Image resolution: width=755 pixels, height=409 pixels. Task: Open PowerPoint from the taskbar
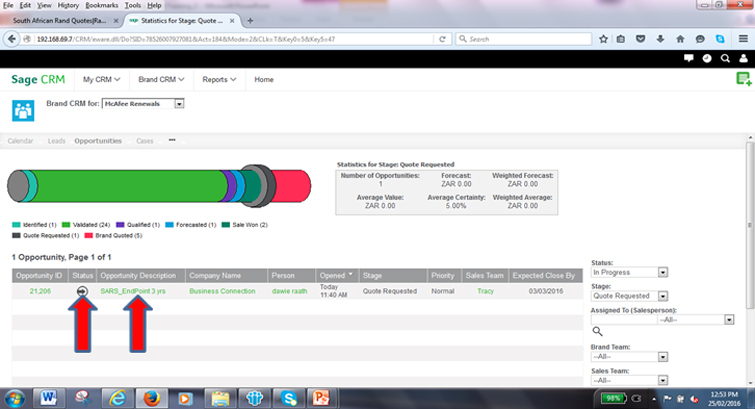(x=321, y=398)
